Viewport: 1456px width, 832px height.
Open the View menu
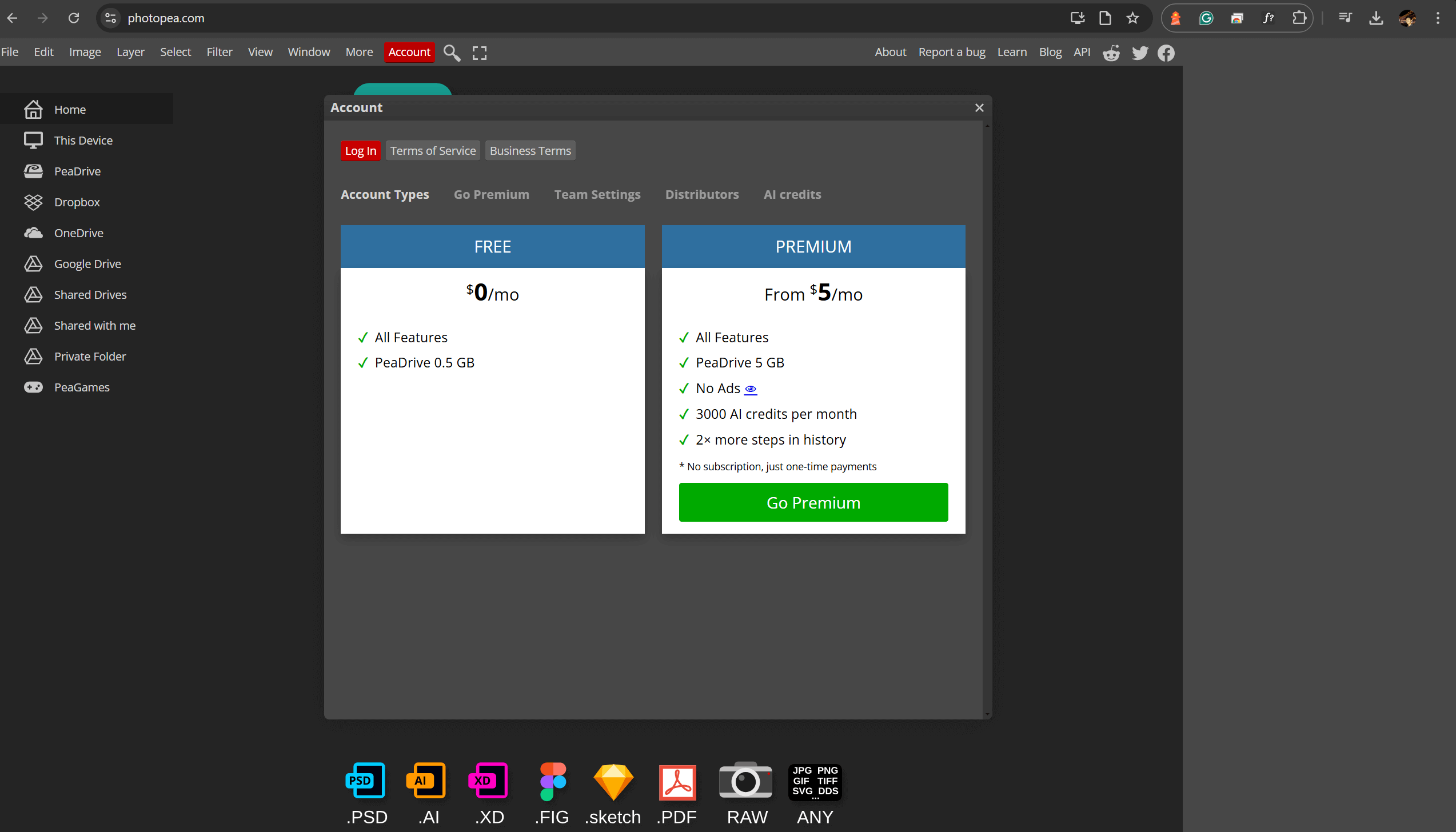260,52
